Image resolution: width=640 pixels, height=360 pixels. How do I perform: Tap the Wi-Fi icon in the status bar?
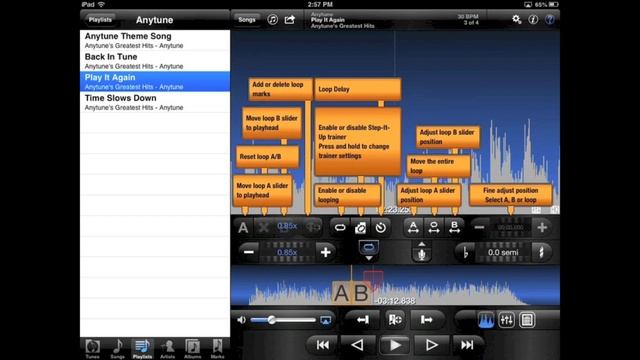click(x=101, y=4)
